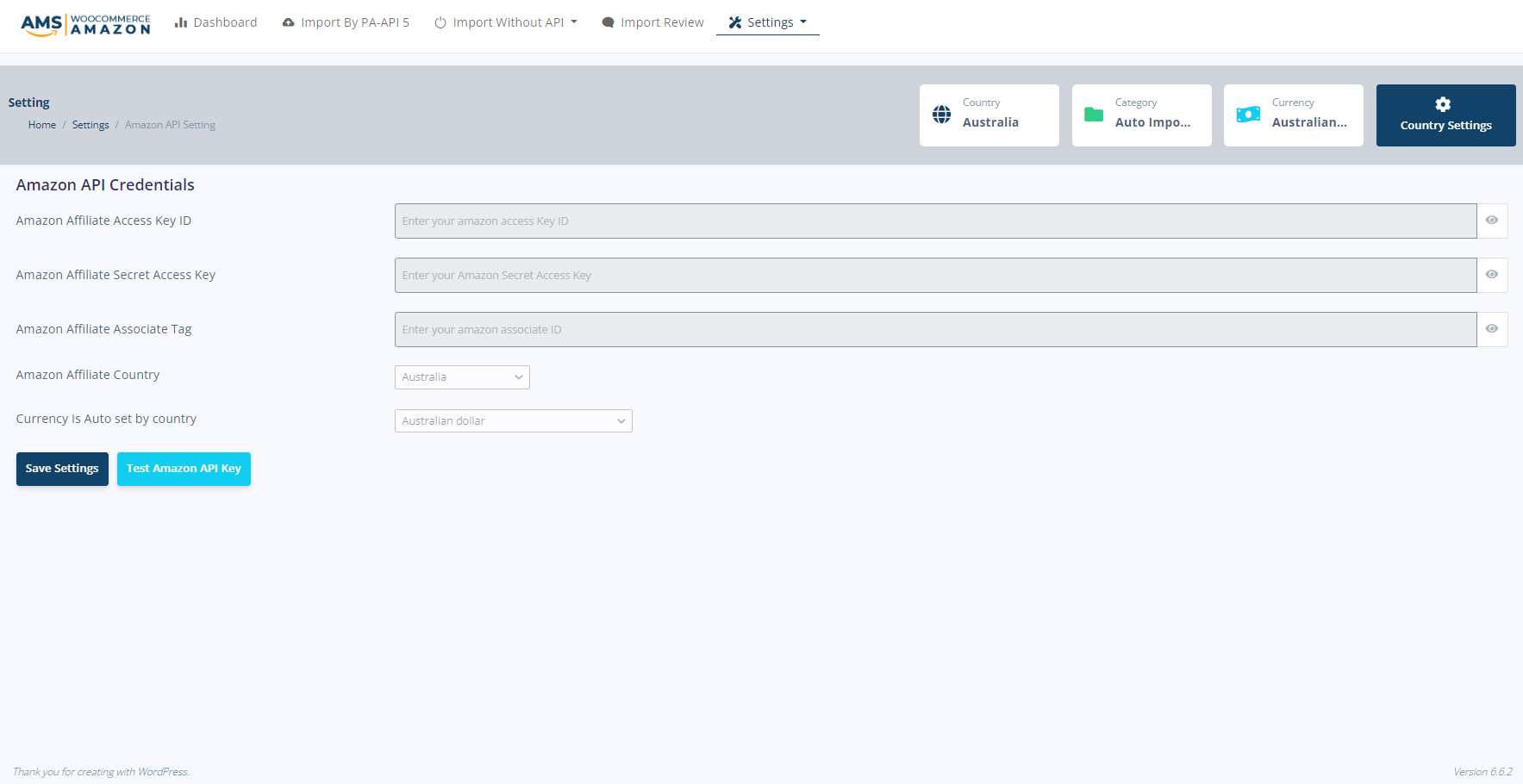Click the Amazon API Setting breadcrumb text

[x=170, y=125]
